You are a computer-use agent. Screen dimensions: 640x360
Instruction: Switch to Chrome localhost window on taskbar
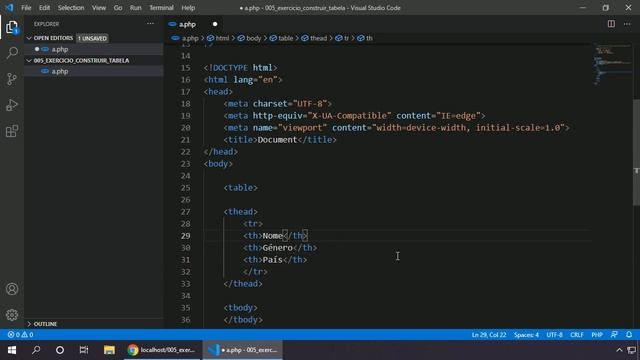click(162, 350)
